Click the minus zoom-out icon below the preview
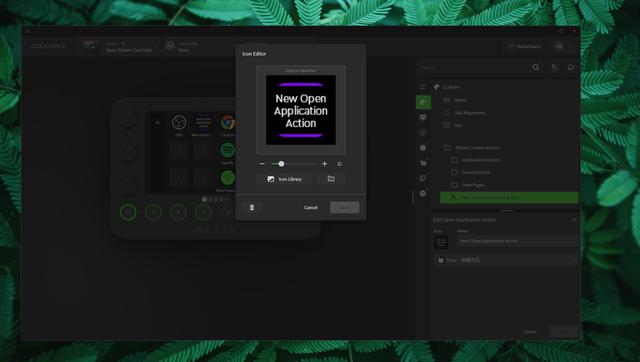 pyautogui.click(x=262, y=164)
